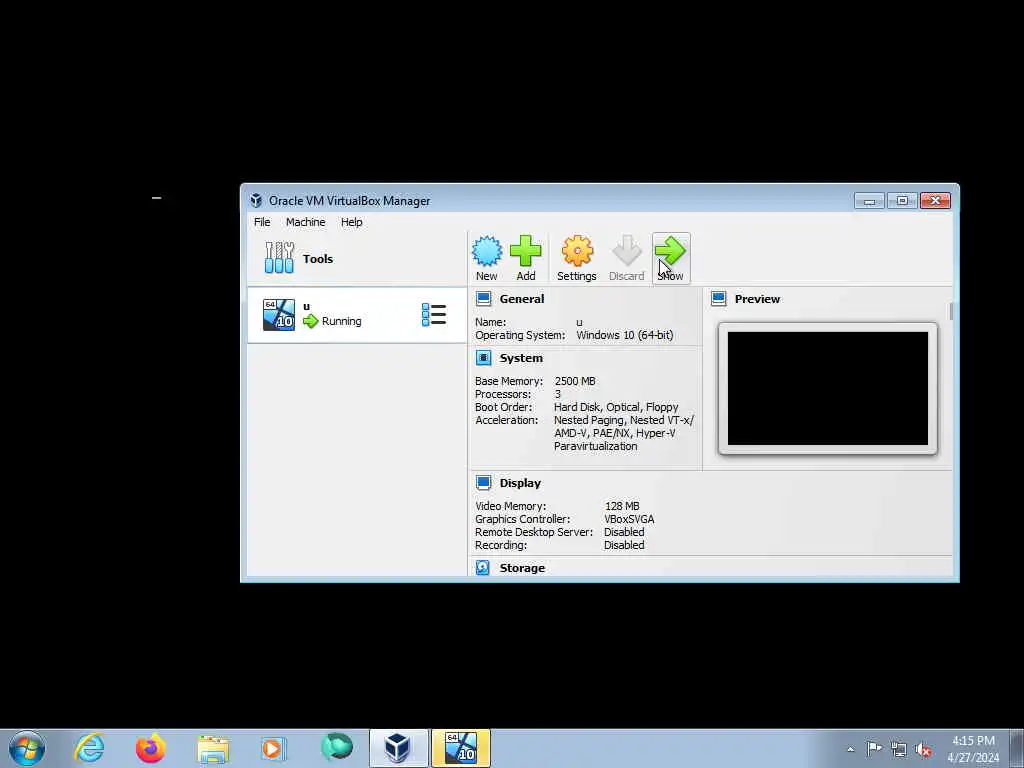Click the Storage section header
Viewport: 1024px width, 768px height.
click(522, 568)
